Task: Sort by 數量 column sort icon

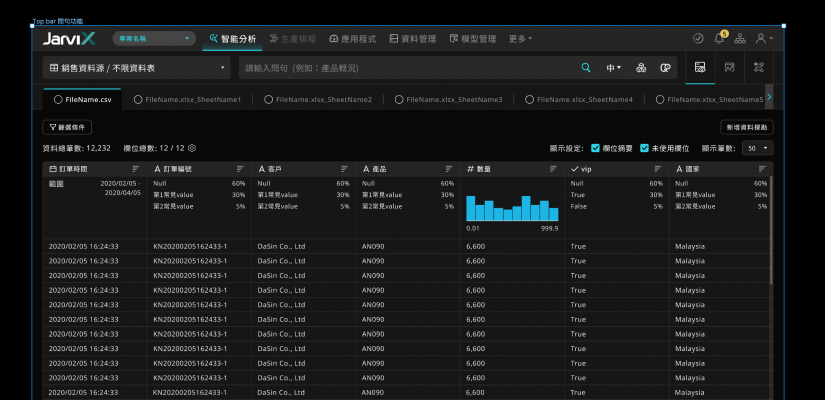Action: pyautogui.click(x=554, y=169)
